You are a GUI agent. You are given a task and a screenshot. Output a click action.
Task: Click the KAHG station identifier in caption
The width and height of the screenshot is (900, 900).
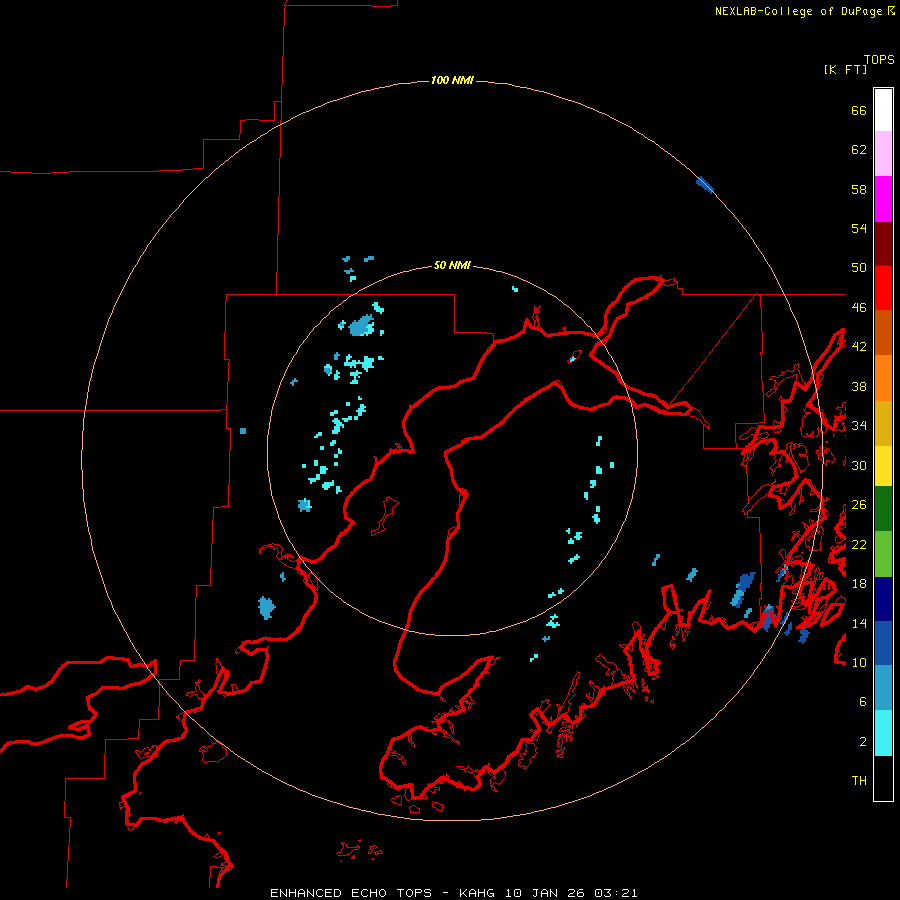[479, 893]
